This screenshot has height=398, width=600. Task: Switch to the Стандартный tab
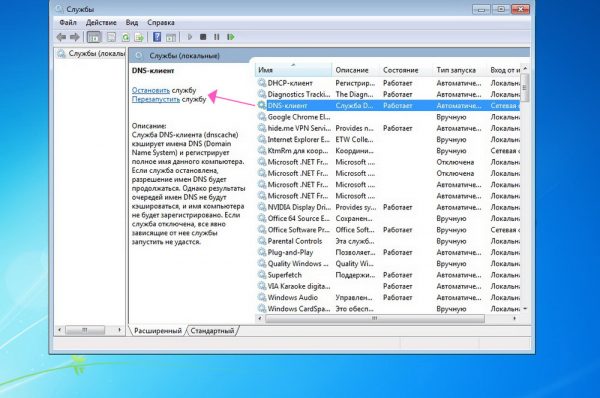click(x=212, y=331)
